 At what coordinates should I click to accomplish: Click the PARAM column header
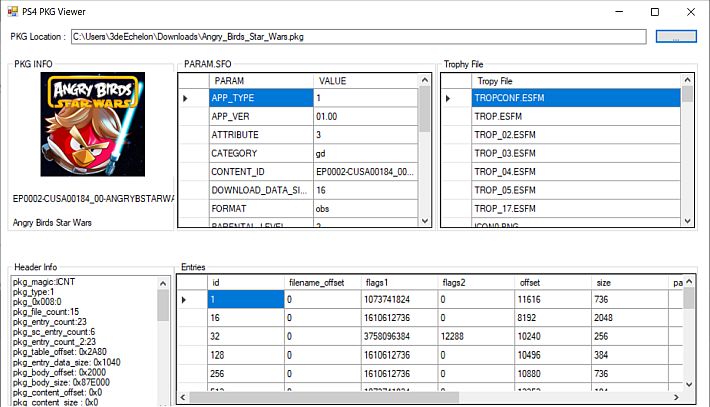coord(261,81)
